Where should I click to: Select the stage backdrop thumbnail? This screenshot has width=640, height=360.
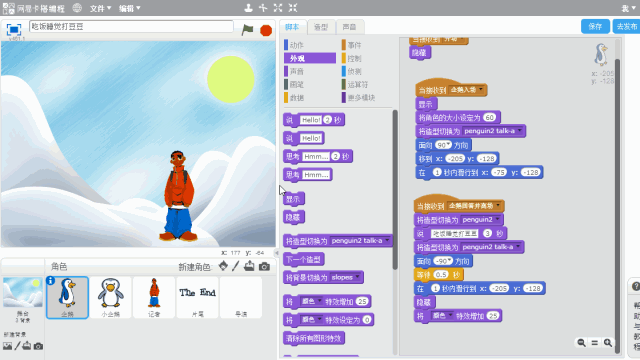click(22, 293)
